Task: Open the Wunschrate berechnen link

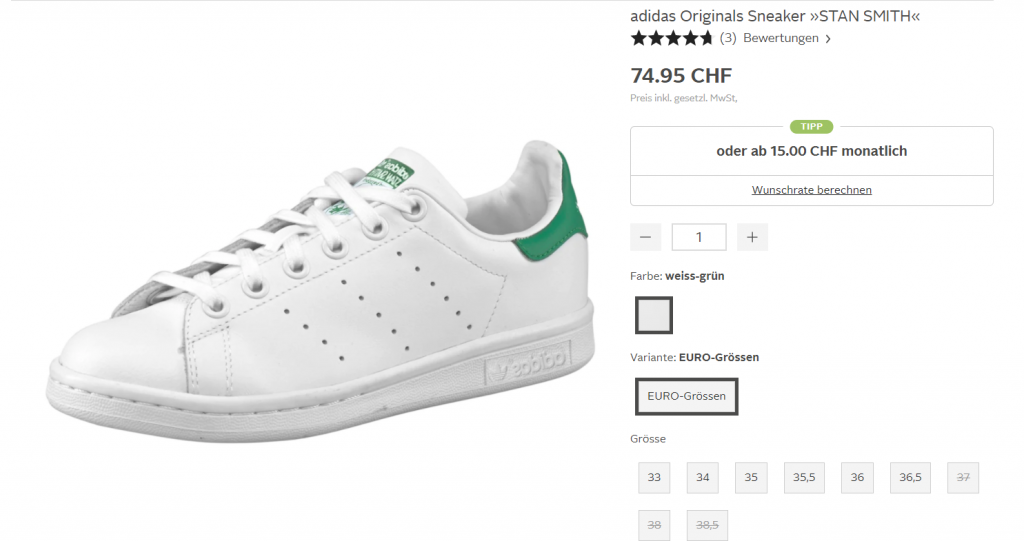Action: (811, 190)
